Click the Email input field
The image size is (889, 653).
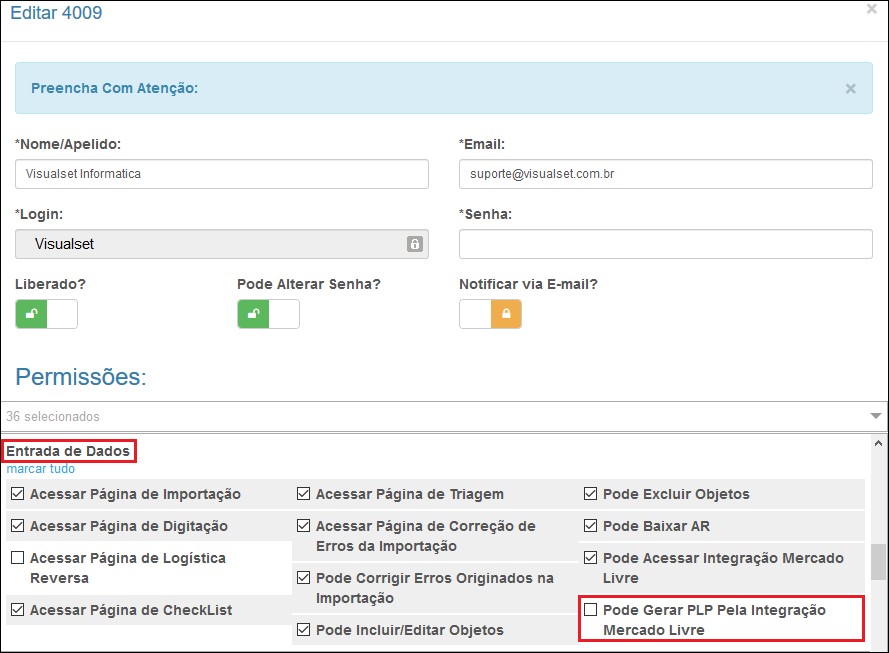click(x=665, y=174)
